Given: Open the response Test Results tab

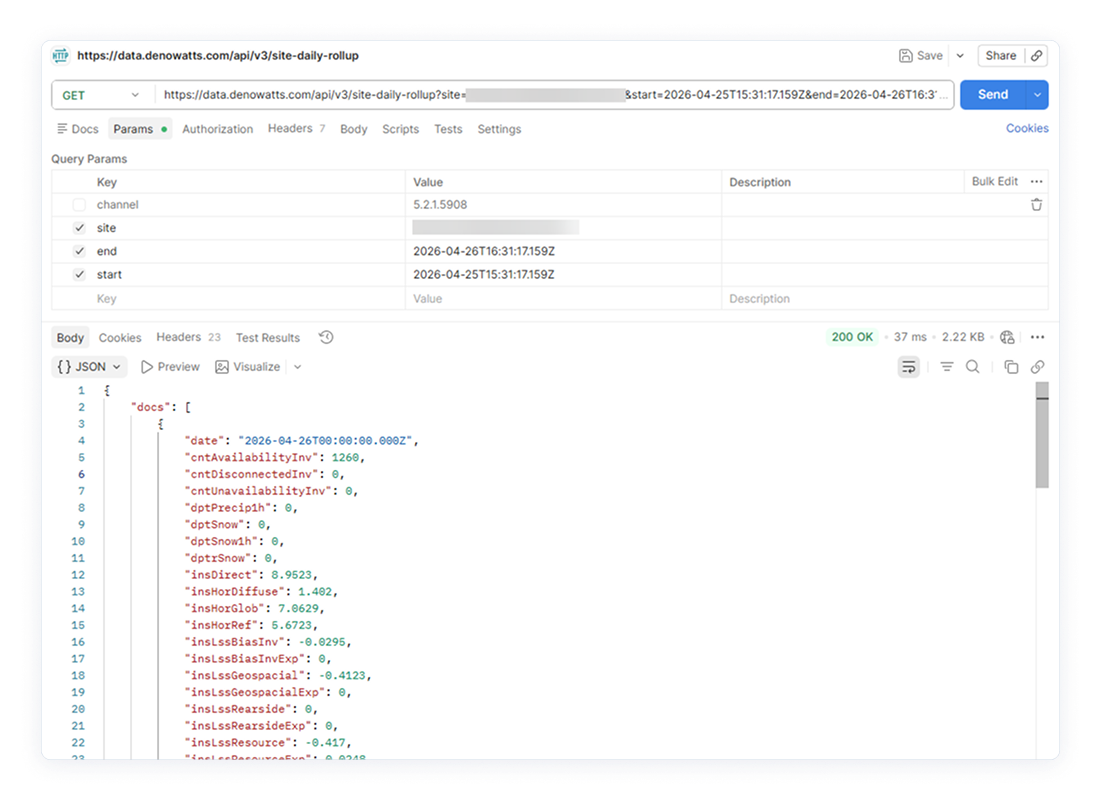Looking at the screenshot, I should (x=267, y=338).
